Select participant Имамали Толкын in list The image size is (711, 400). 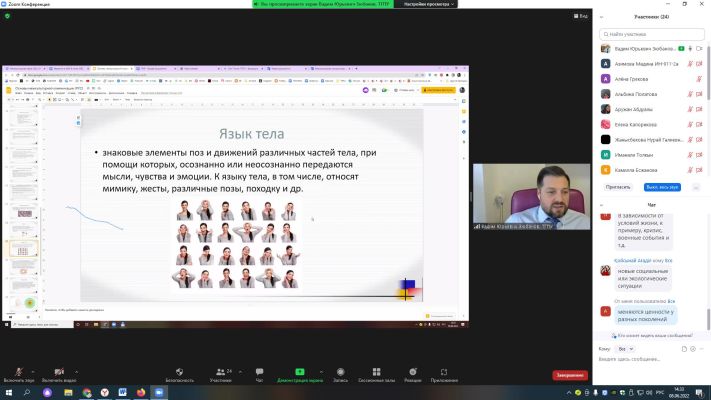click(x=652, y=155)
